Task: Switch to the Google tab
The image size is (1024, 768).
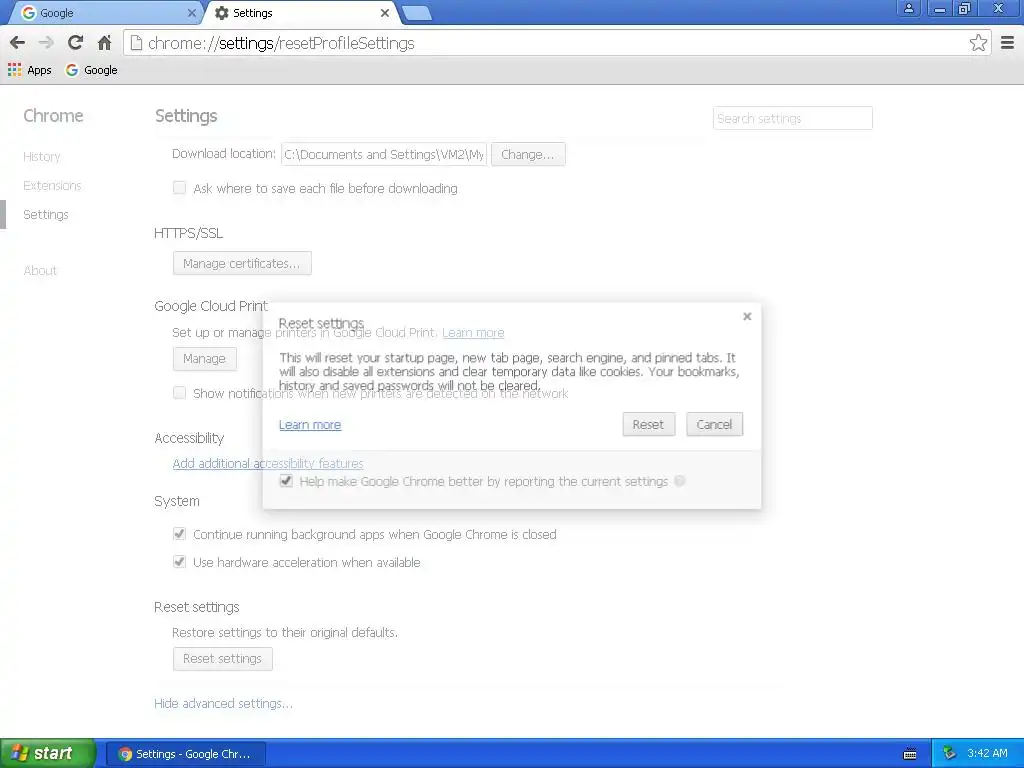Action: (x=104, y=13)
